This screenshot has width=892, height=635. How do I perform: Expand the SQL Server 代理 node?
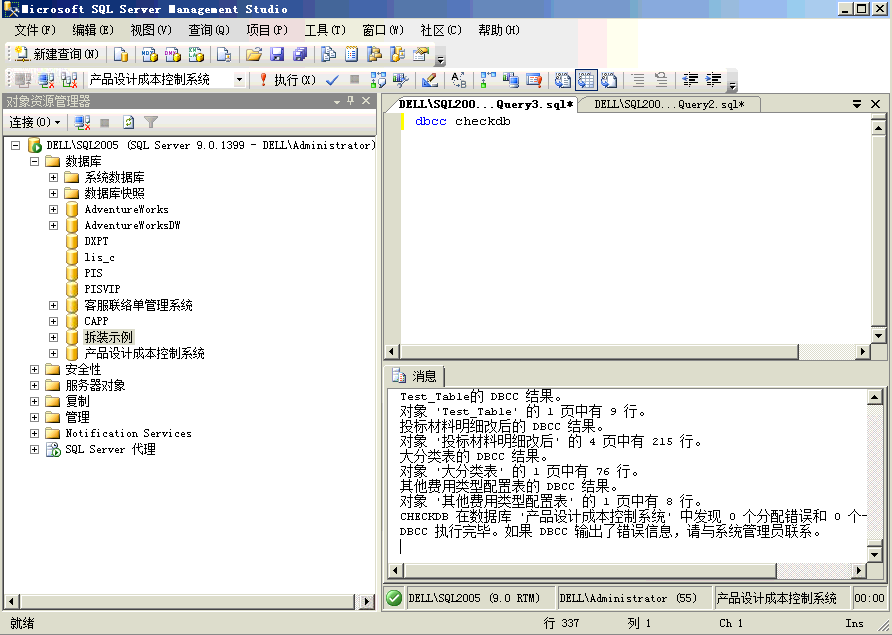click(x=35, y=450)
